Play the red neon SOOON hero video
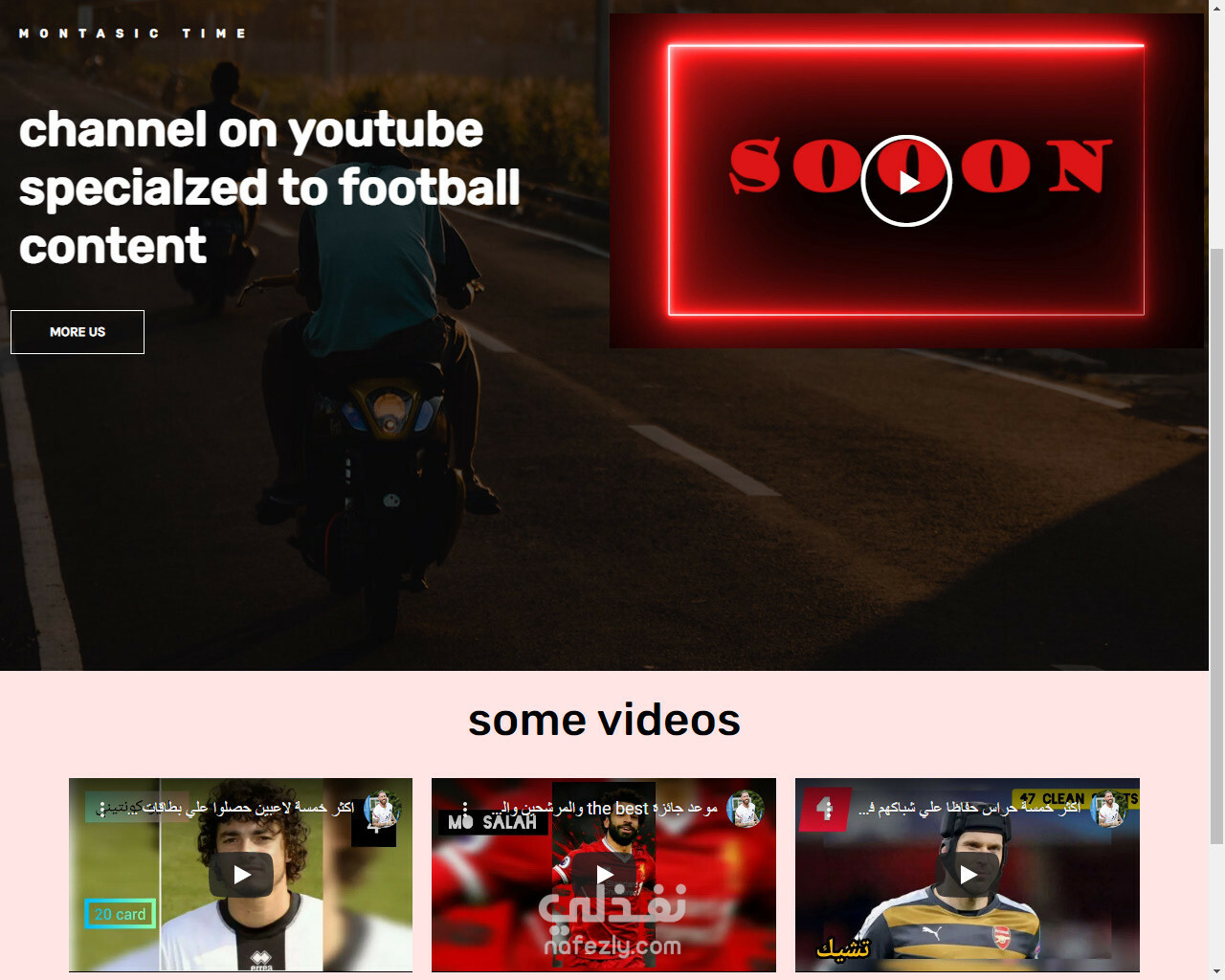This screenshot has width=1225, height=980. tap(906, 181)
